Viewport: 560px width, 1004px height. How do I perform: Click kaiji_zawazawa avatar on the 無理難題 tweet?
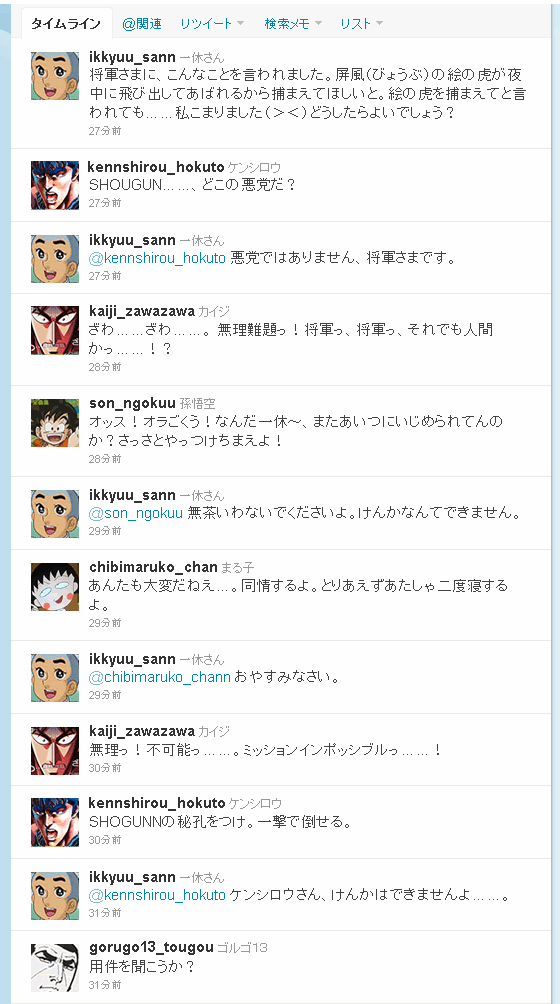(55, 330)
